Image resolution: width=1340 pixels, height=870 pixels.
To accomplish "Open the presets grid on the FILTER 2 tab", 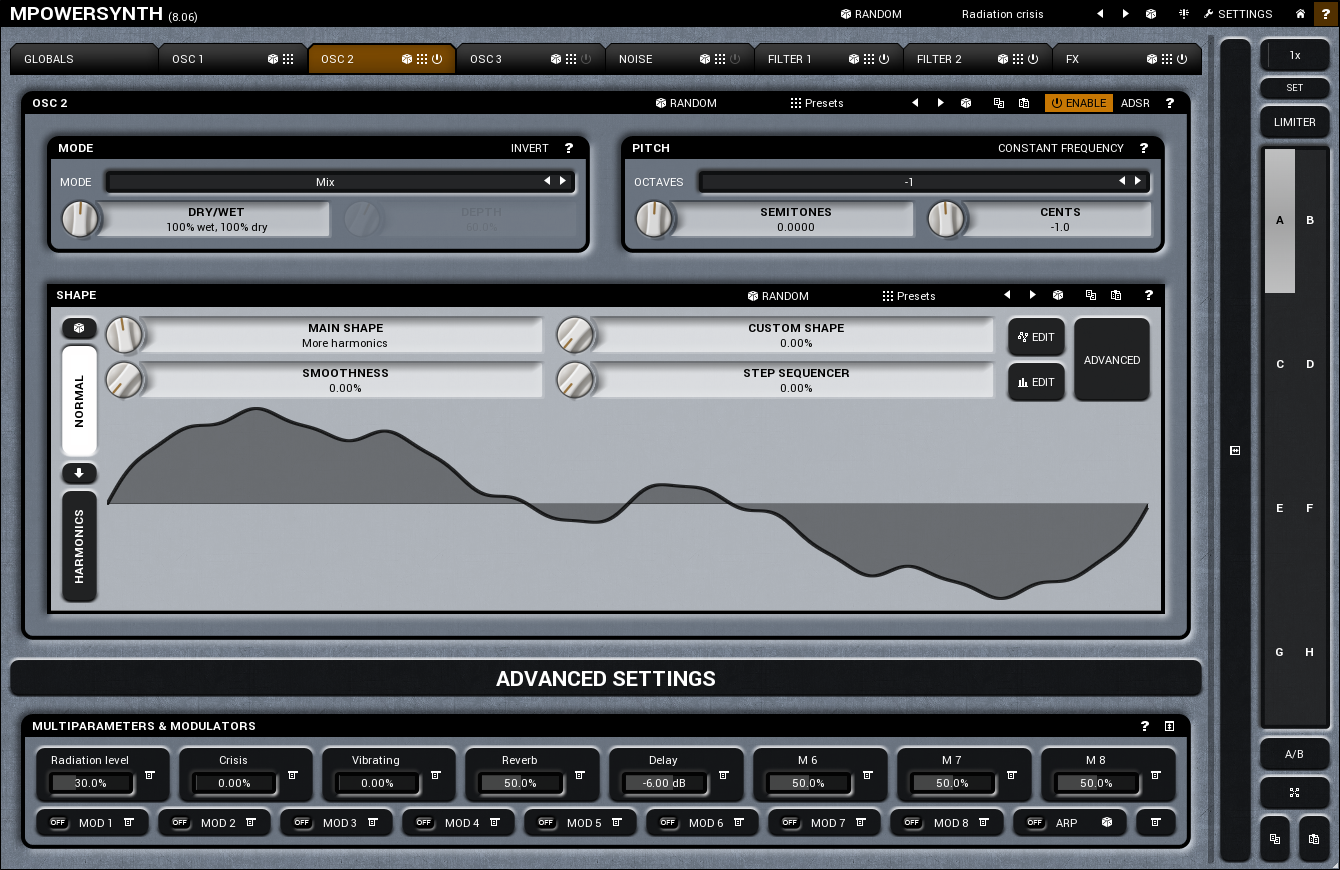I will (1018, 59).
